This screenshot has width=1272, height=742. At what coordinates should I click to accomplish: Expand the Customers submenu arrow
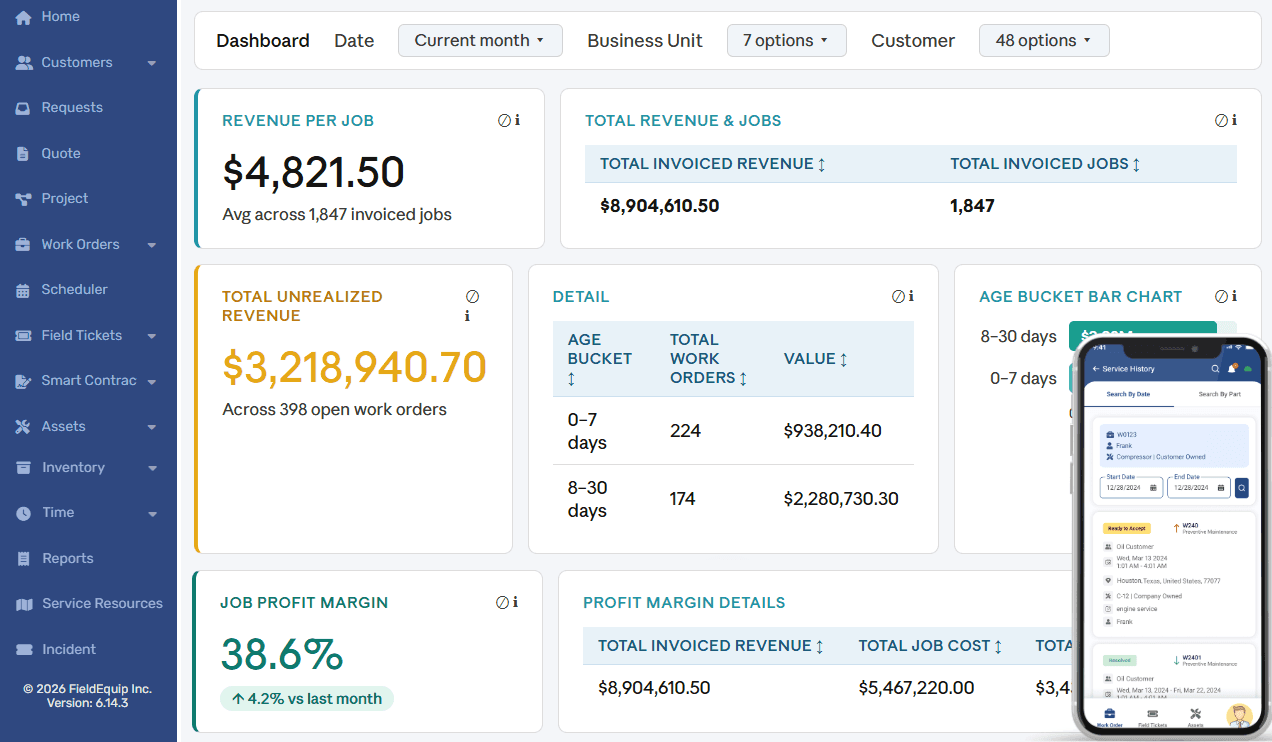tap(152, 63)
